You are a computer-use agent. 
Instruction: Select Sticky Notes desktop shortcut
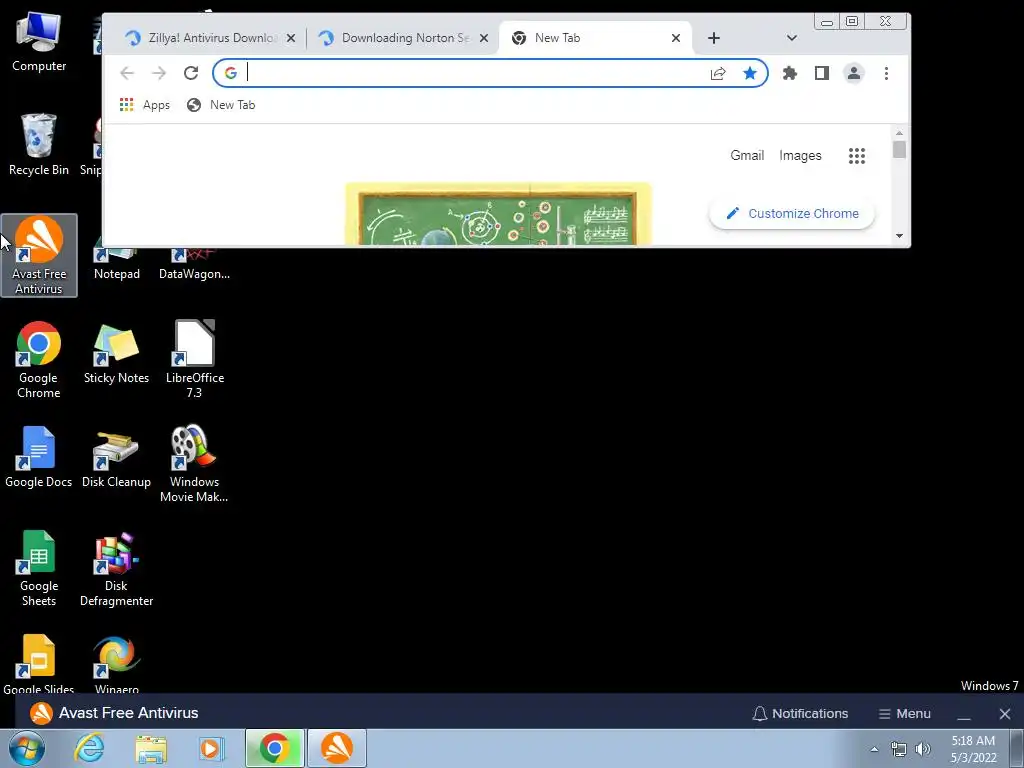[116, 353]
